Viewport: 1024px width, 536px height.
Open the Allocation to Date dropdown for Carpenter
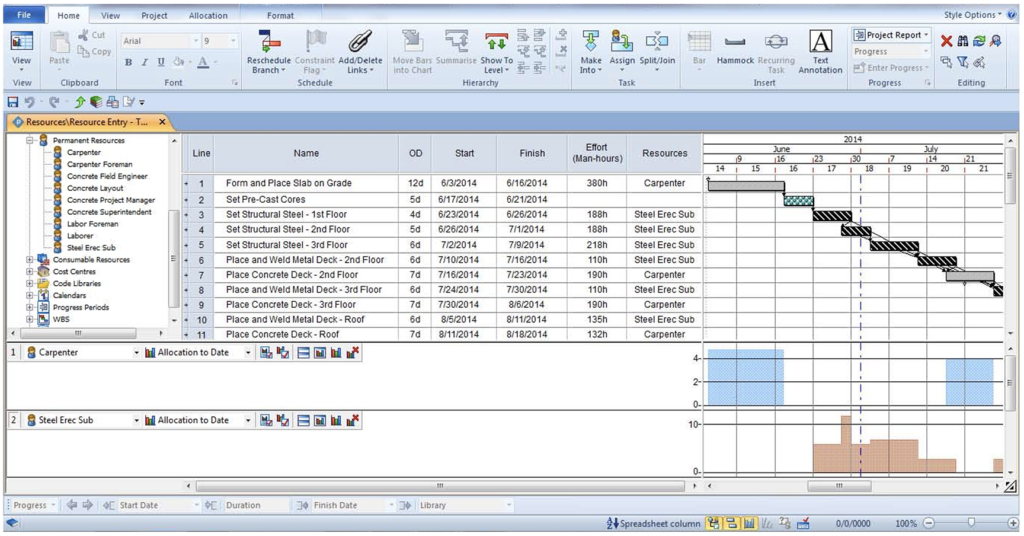coord(249,352)
